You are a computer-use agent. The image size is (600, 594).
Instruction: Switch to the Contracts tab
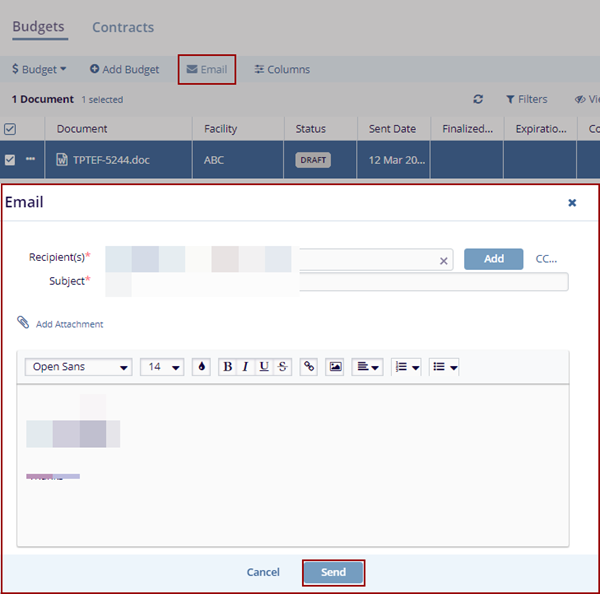[123, 27]
